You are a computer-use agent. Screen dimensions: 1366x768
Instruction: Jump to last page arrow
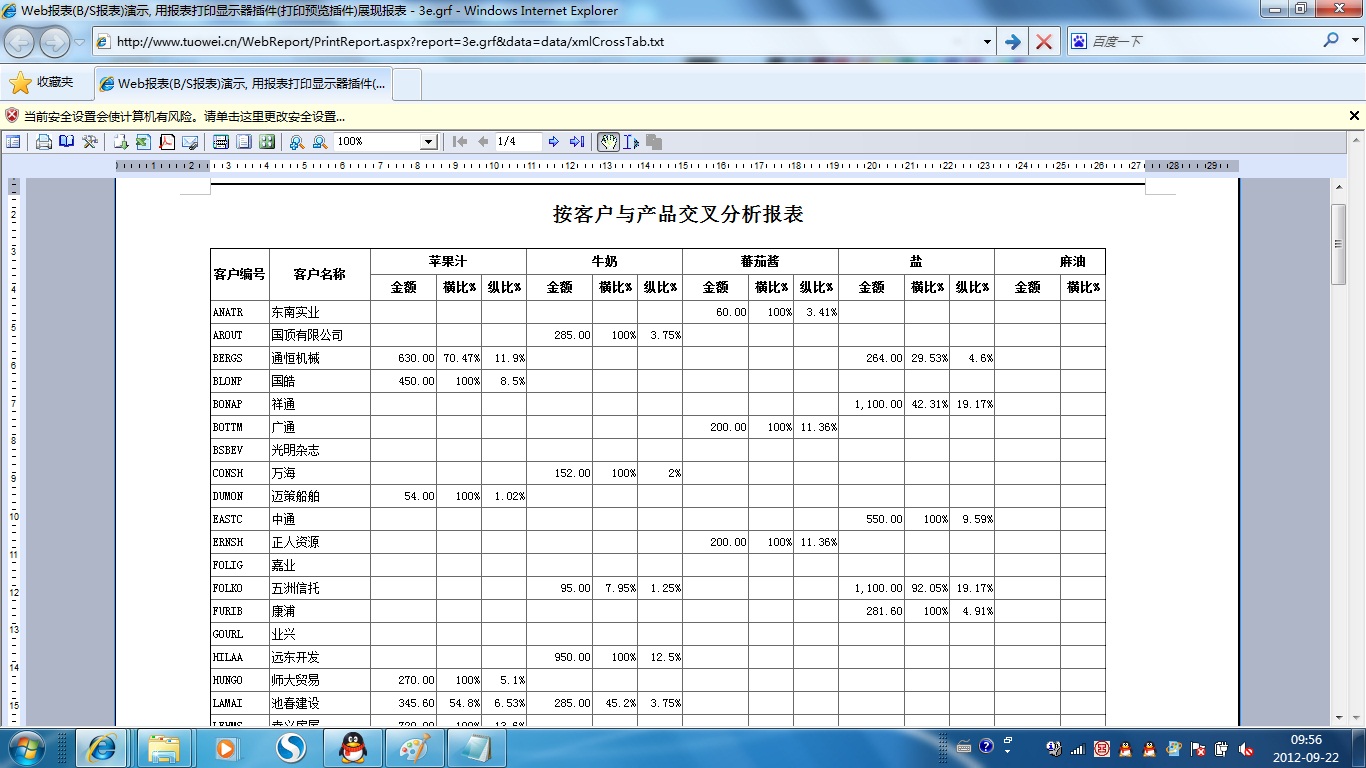(577, 142)
